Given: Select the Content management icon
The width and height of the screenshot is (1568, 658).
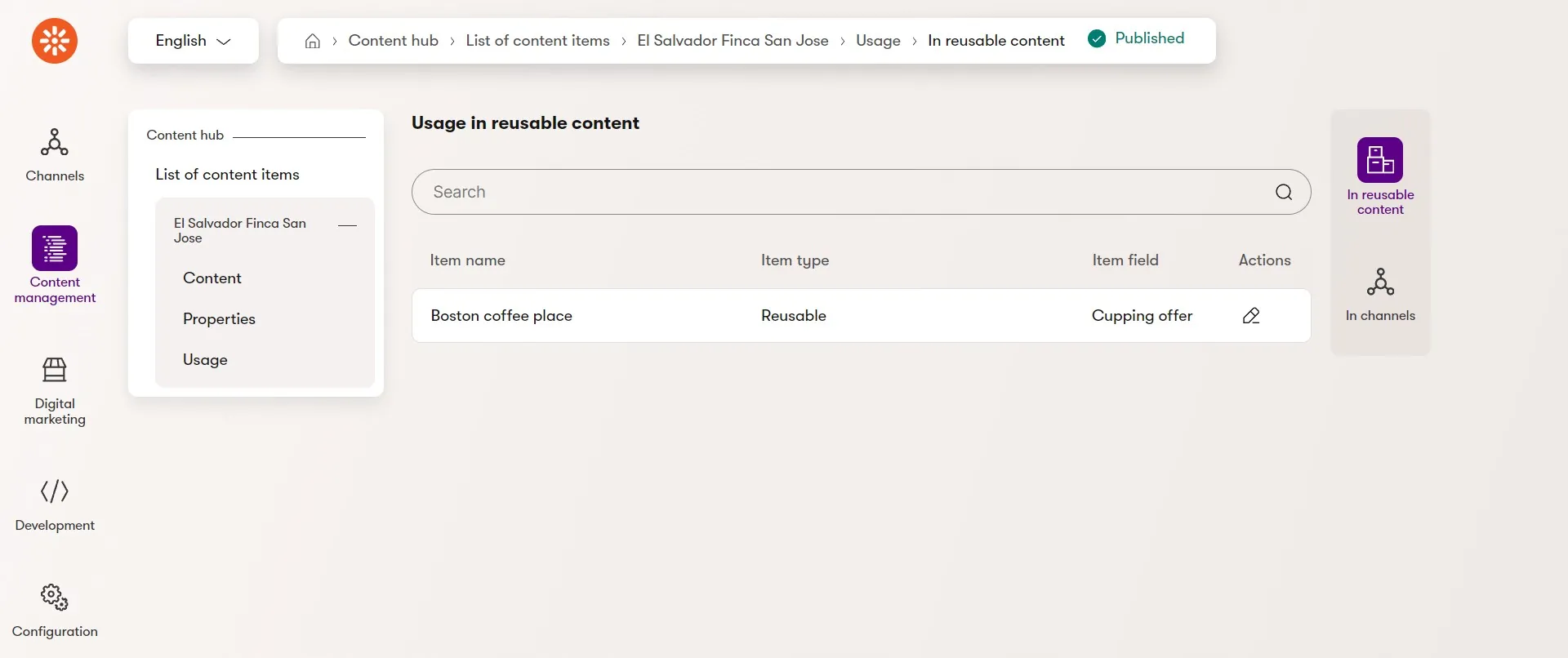Looking at the screenshot, I should 55,248.
